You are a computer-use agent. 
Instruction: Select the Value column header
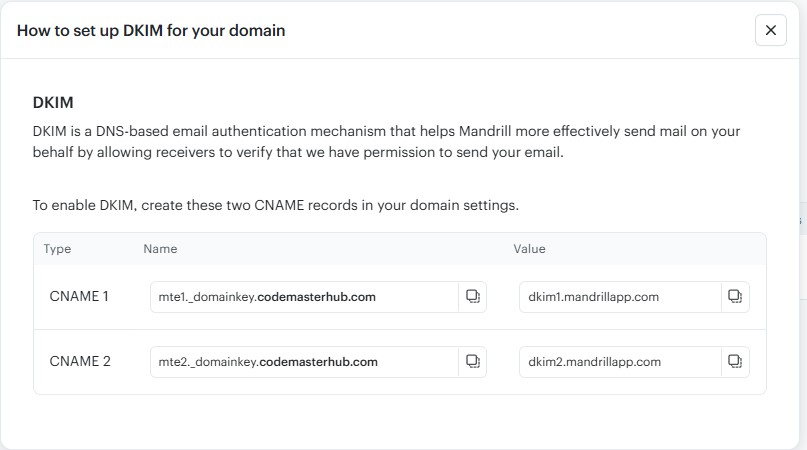(x=529, y=249)
